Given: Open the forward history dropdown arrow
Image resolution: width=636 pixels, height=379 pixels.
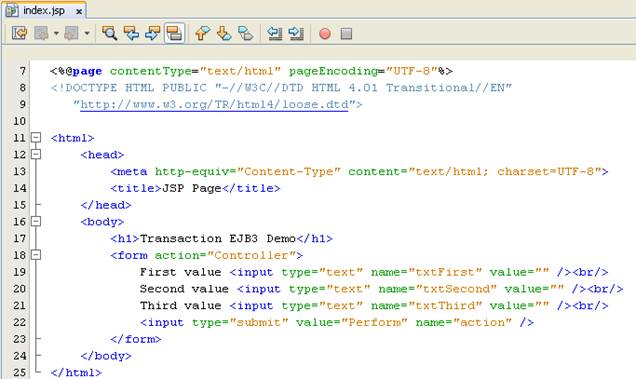Looking at the screenshot, I should pyautogui.click(x=87, y=33).
